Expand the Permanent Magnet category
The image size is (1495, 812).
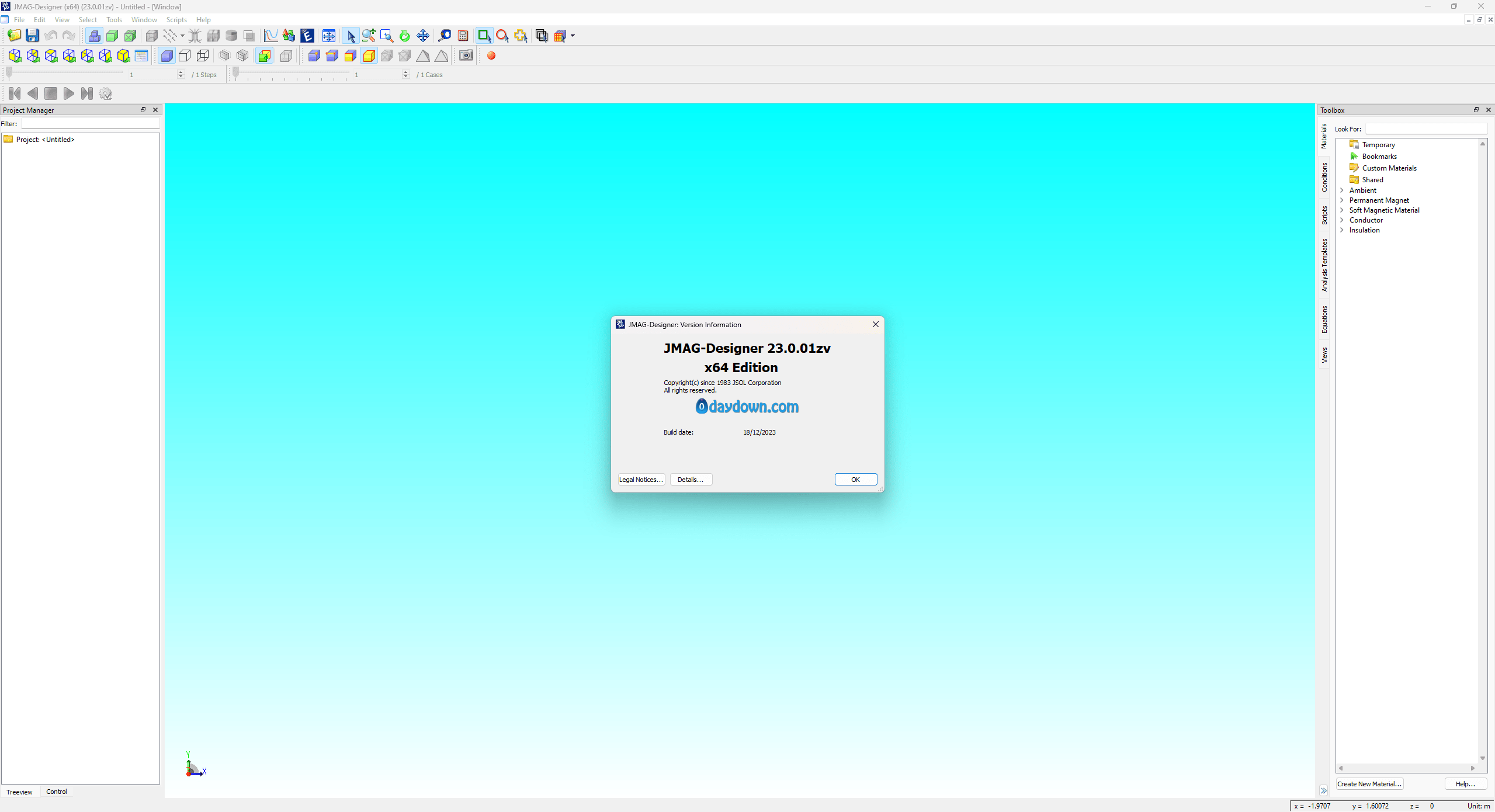[1342, 200]
